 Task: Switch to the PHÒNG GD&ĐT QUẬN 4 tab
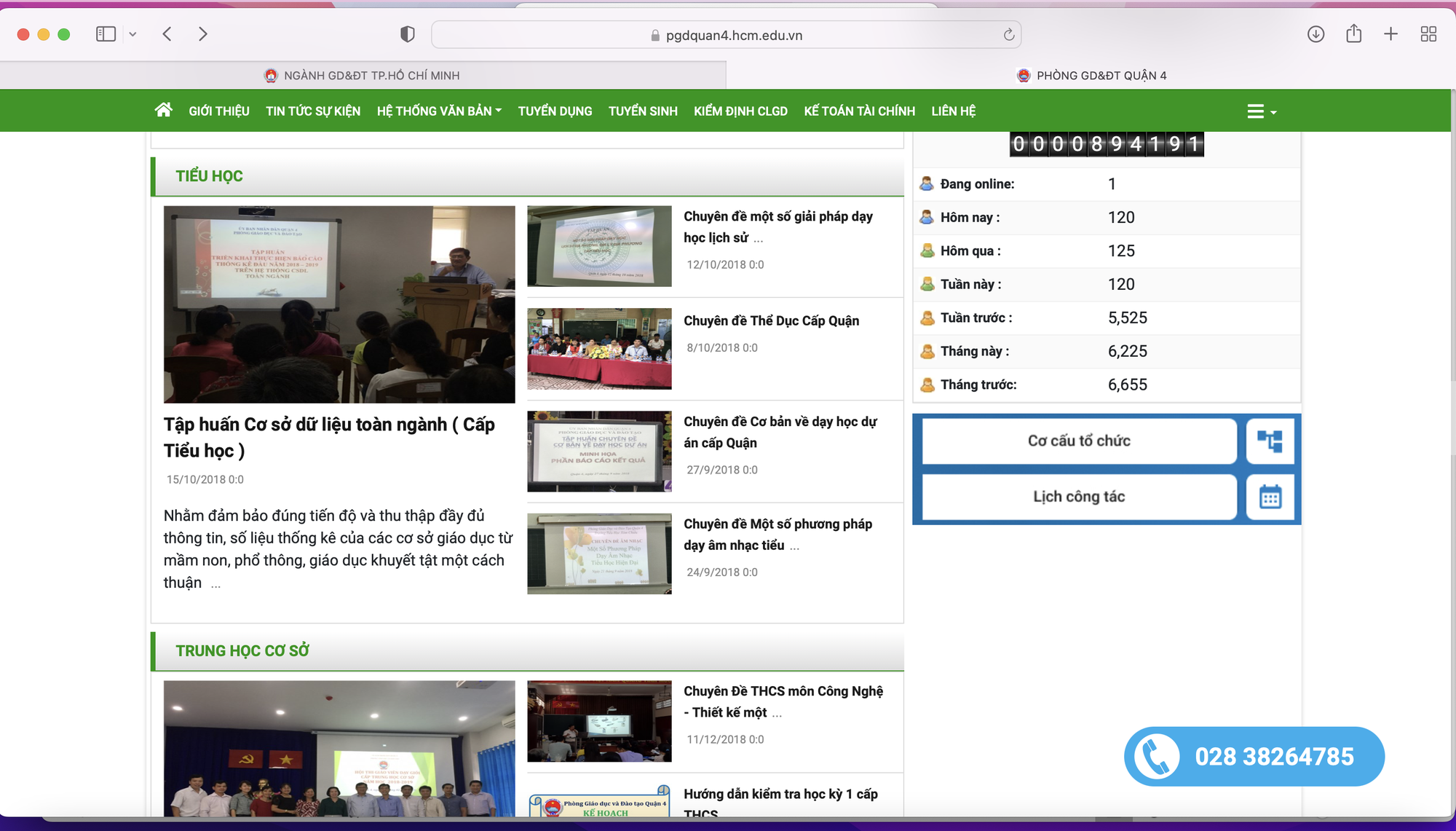pos(1091,75)
